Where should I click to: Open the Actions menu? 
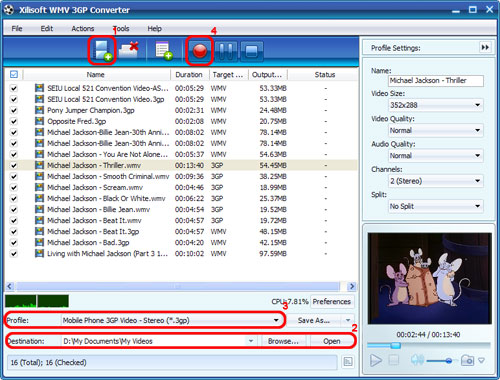click(x=83, y=29)
